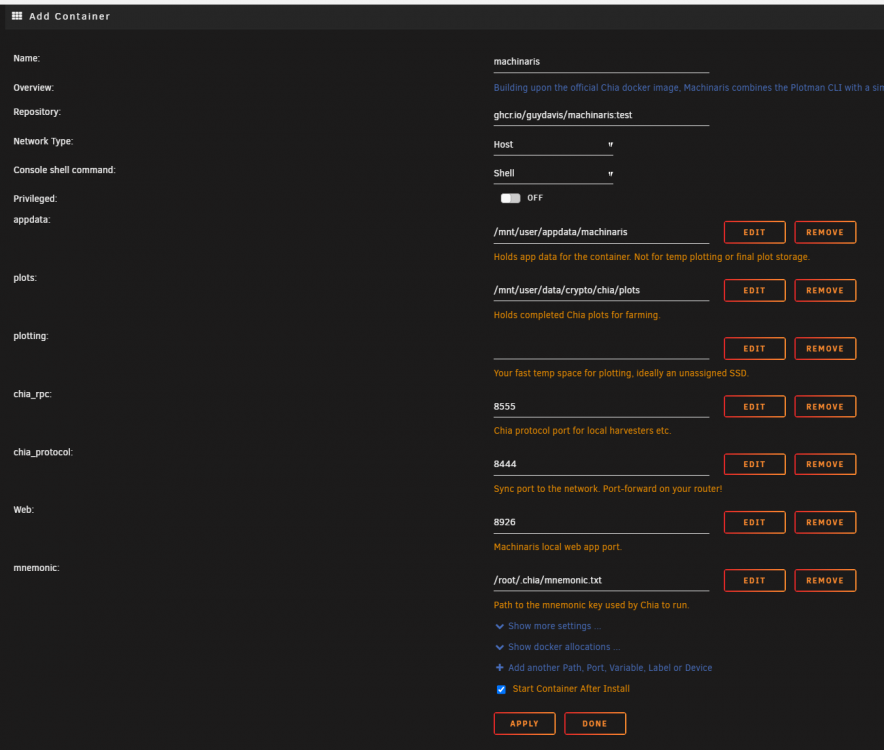Click 'Holds app data for the container' description
The height and width of the screenshot is (750, 884).
pyautogui.click(x=652, y=257)
